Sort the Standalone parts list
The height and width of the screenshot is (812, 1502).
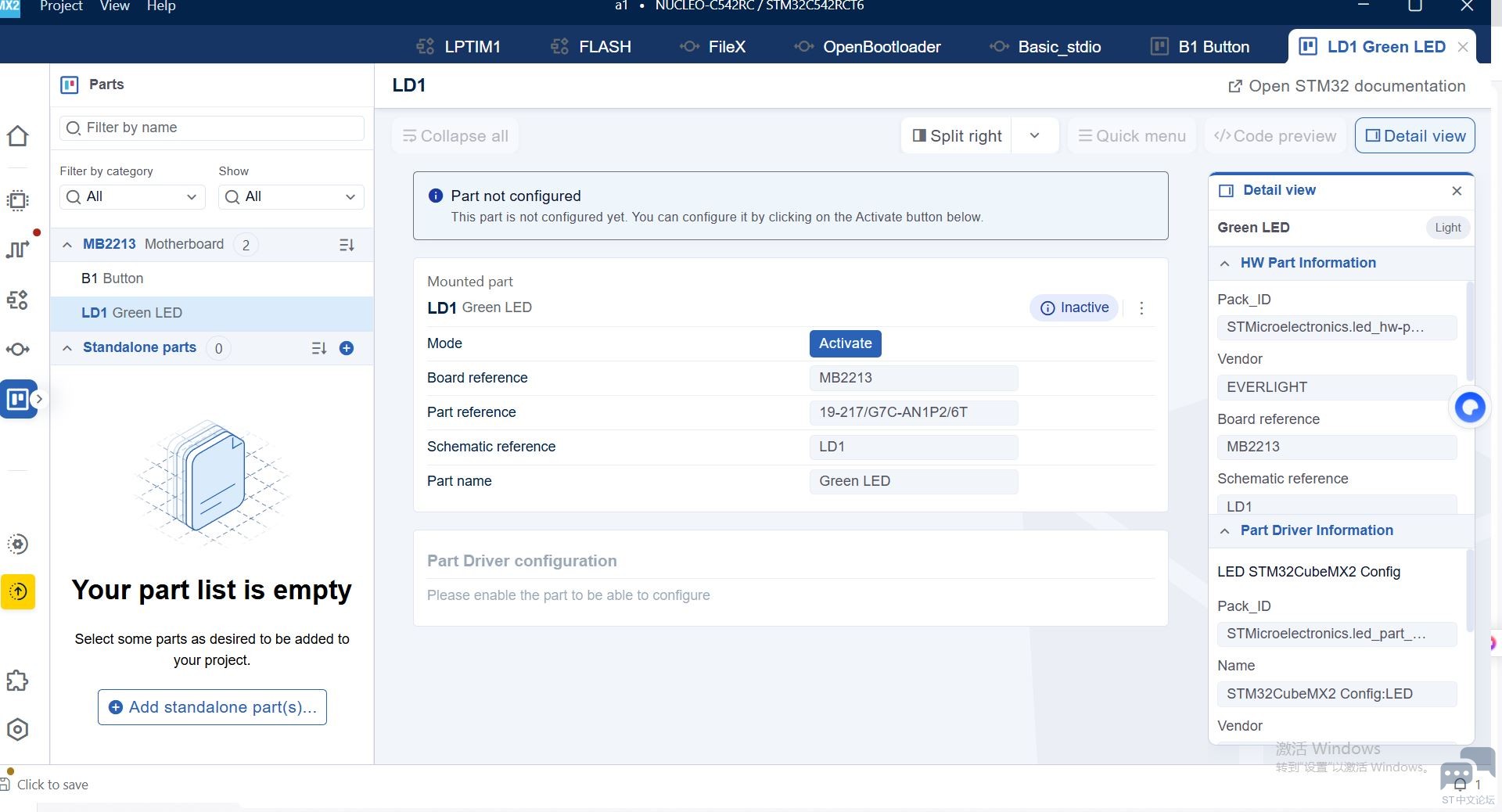[318, 348]
